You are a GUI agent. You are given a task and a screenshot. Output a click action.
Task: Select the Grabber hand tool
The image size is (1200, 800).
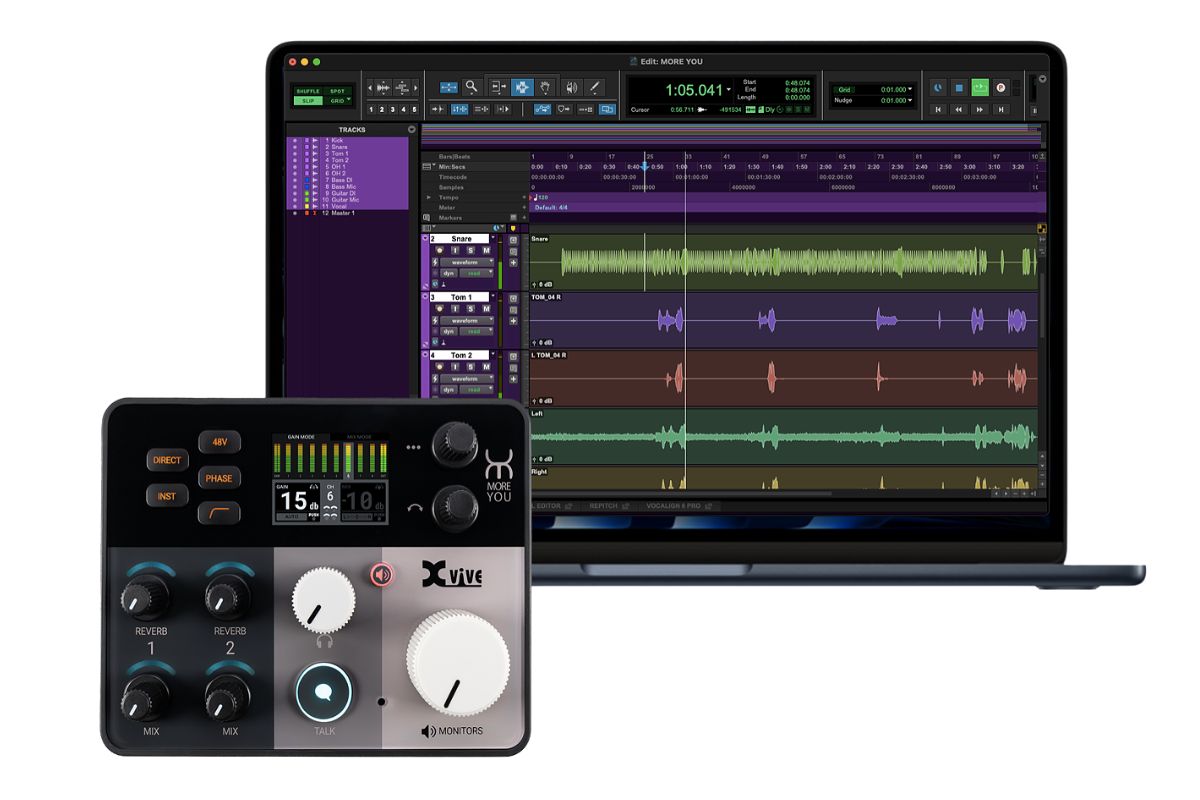click(x=545, y=87)
